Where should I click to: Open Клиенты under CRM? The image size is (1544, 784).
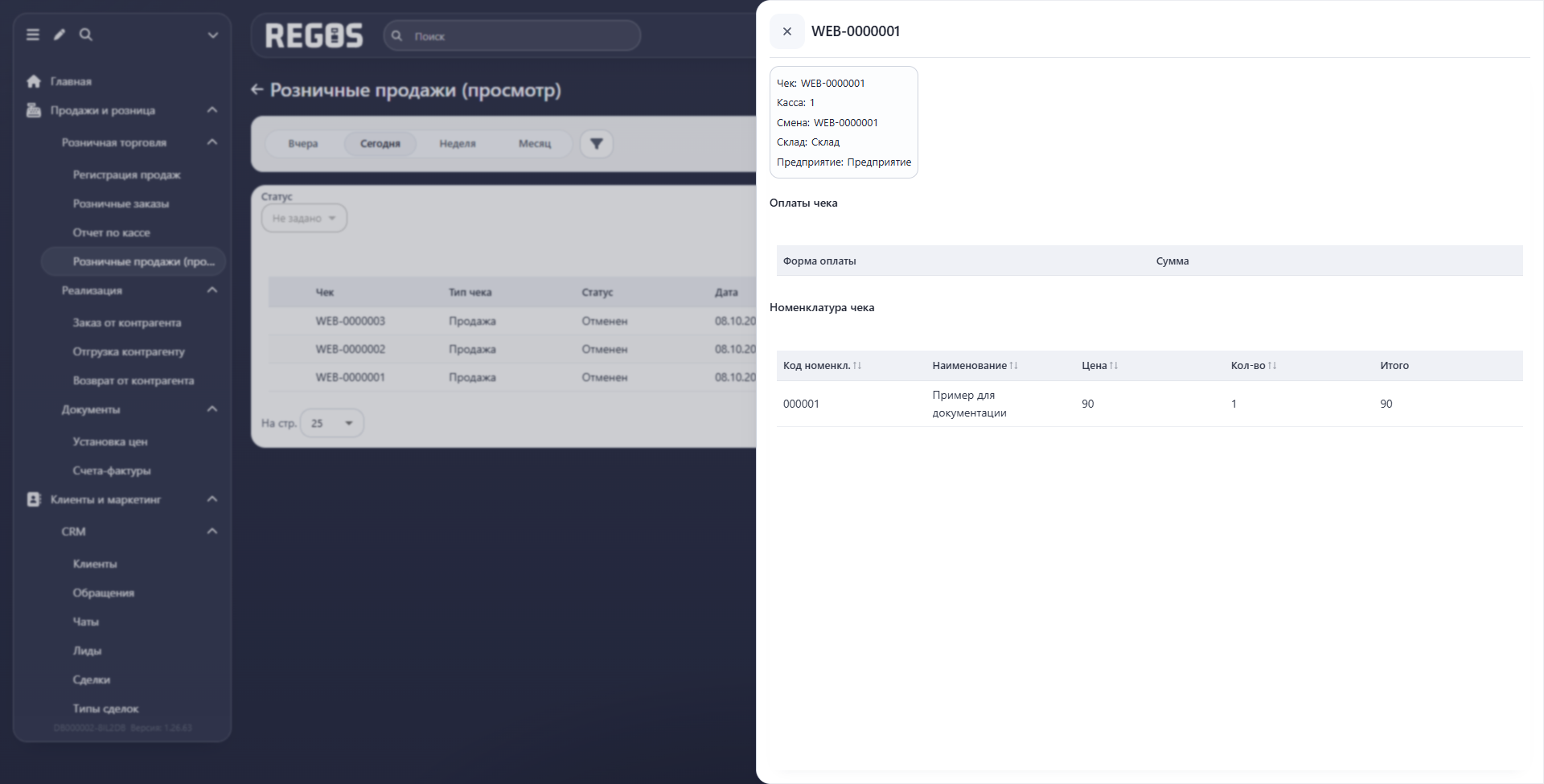[x=95, y=564]
